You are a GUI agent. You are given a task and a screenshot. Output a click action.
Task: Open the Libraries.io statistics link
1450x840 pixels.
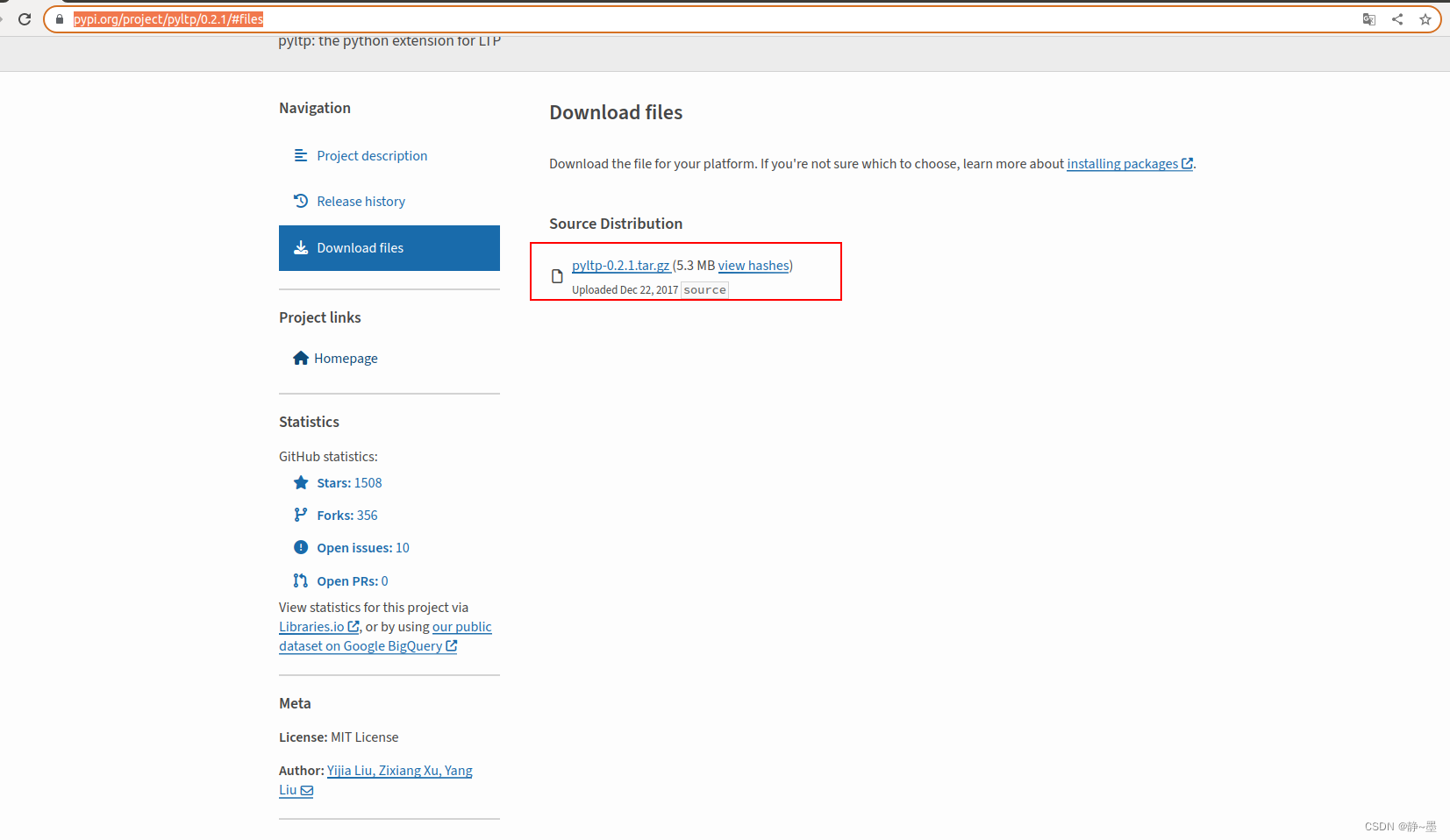[319, 627]
